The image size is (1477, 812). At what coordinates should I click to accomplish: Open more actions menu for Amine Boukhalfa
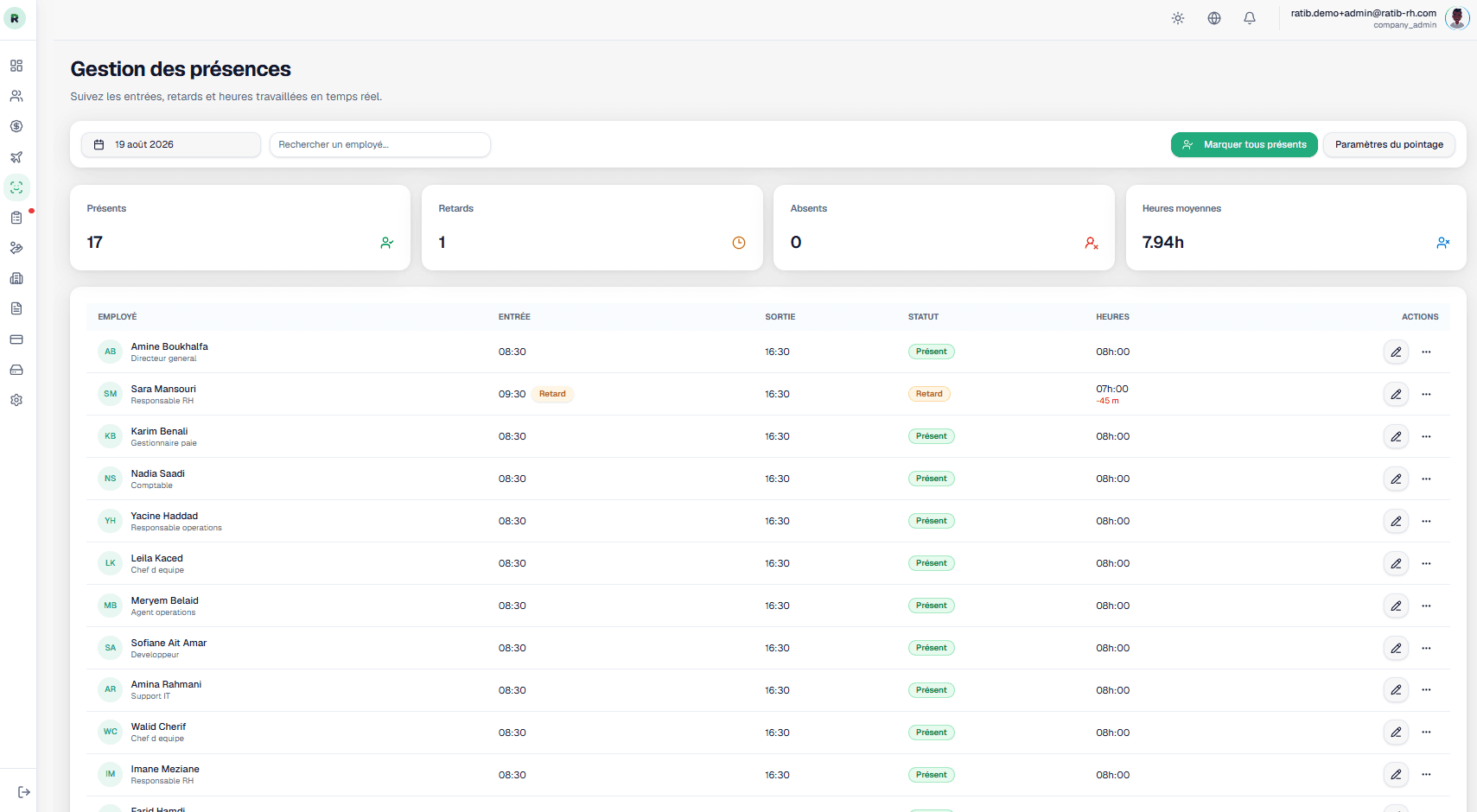point(1426,352)
